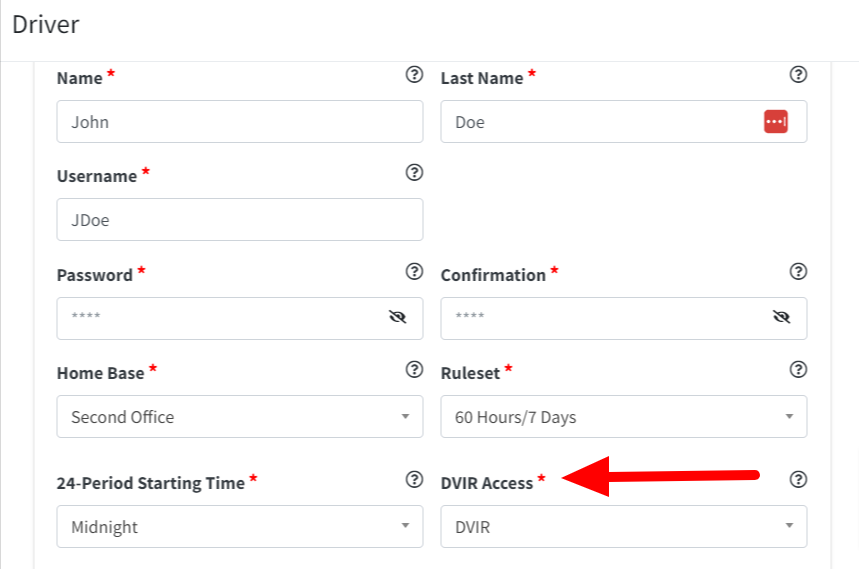The width and height of the screenshot is (859, 569).
Task: Click help icon for Confirmation
Action: coord(798,272)
